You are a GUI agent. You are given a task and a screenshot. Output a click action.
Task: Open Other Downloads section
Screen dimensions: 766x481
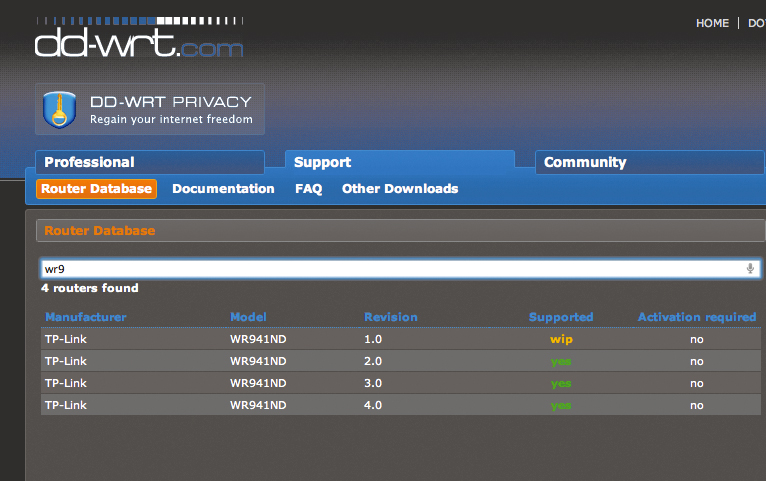[x=400, y=189]
